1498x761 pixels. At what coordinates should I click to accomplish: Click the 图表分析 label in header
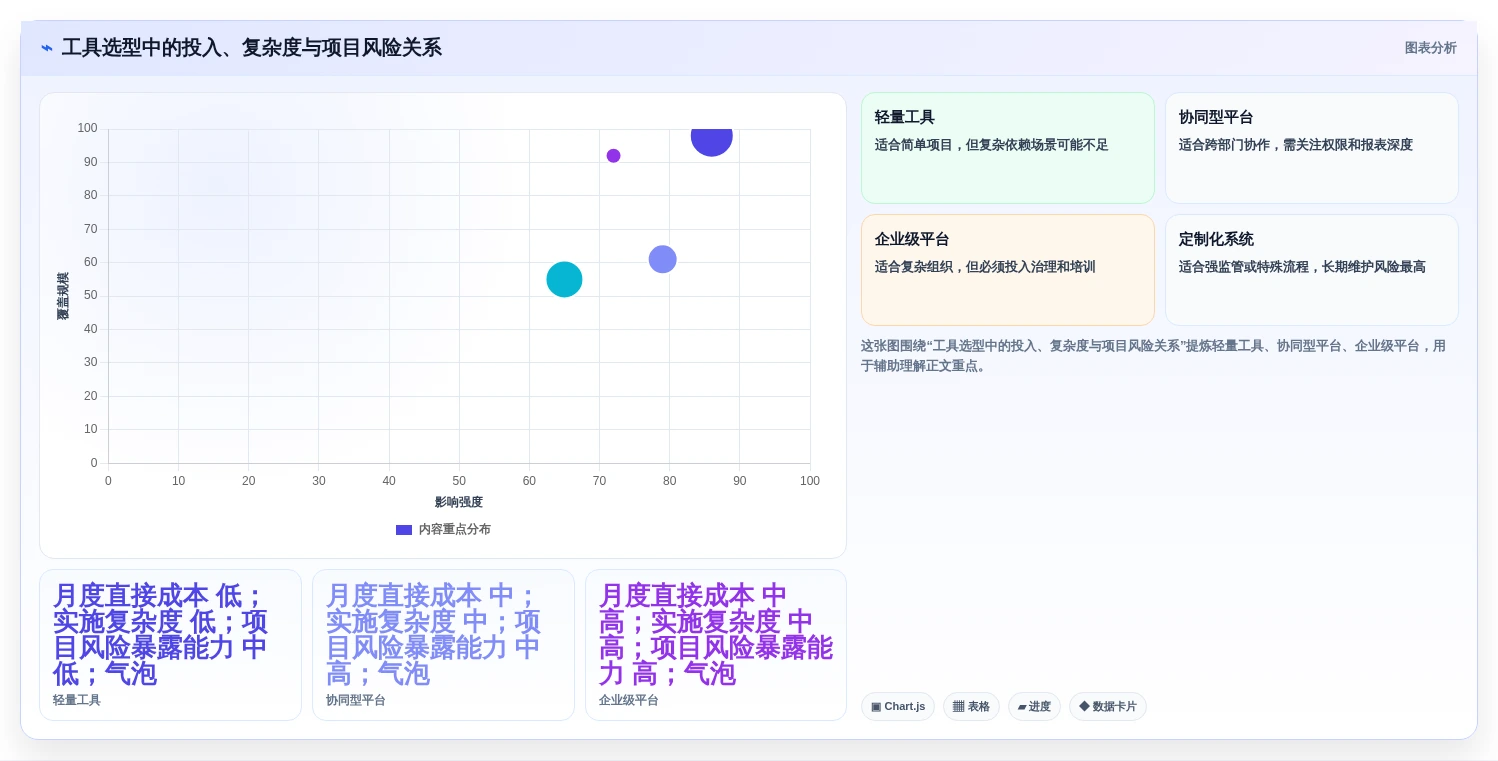click(1430, 48)
